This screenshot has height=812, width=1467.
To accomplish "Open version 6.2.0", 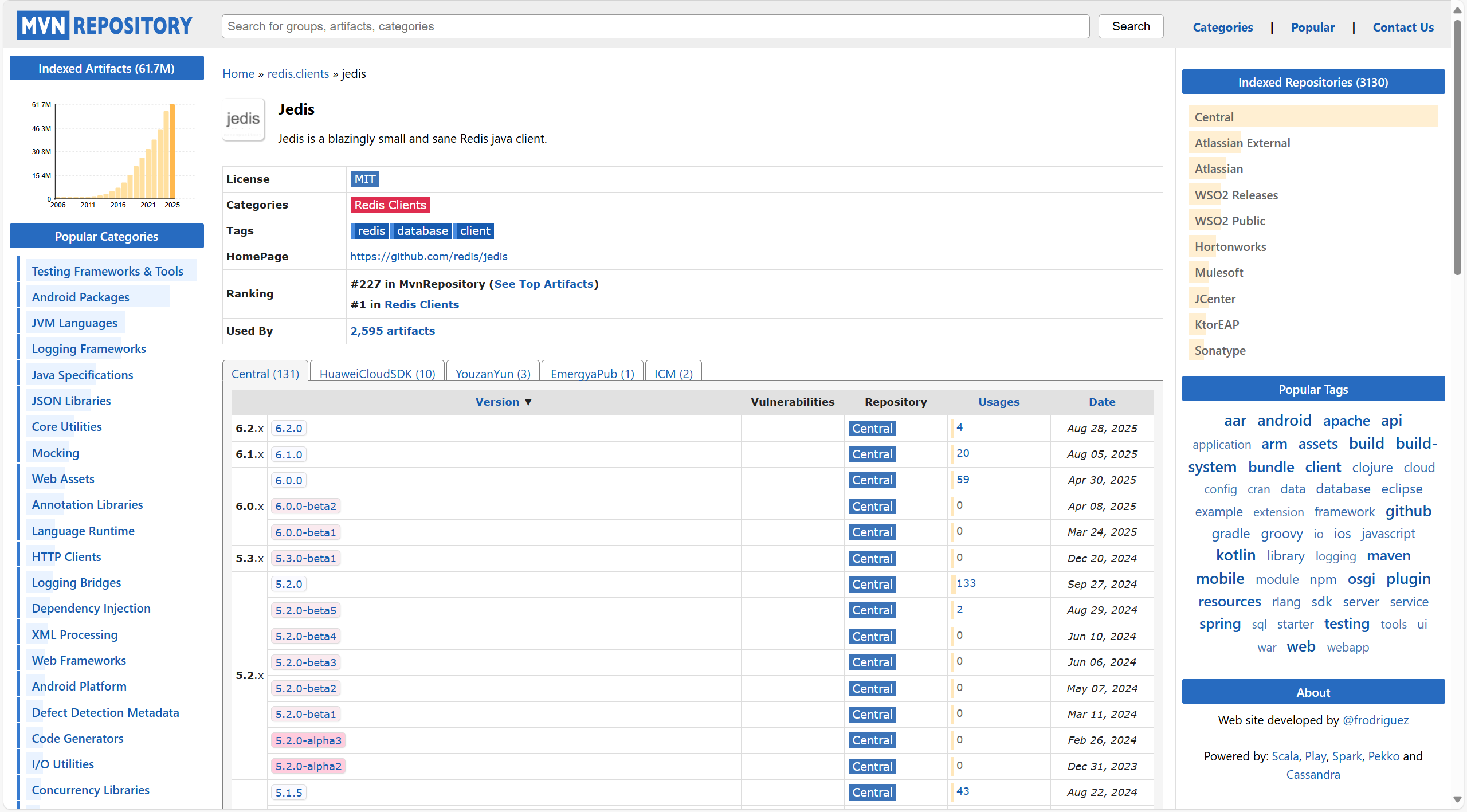I will point(288,429).
